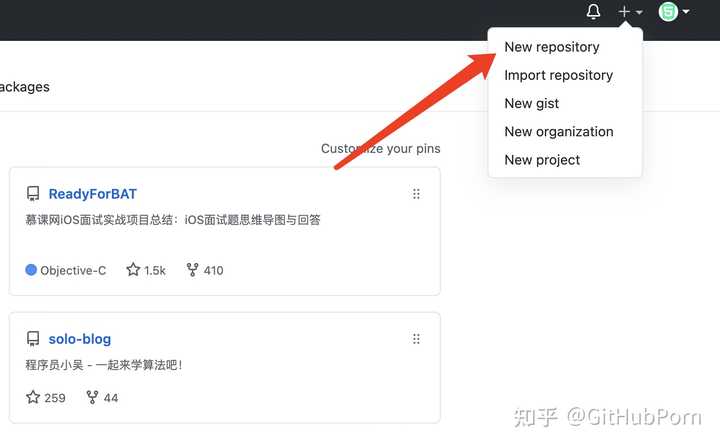Open the plus create-new dropdown
The height and width of the screenshot is (446, 720).
(630, 11)
